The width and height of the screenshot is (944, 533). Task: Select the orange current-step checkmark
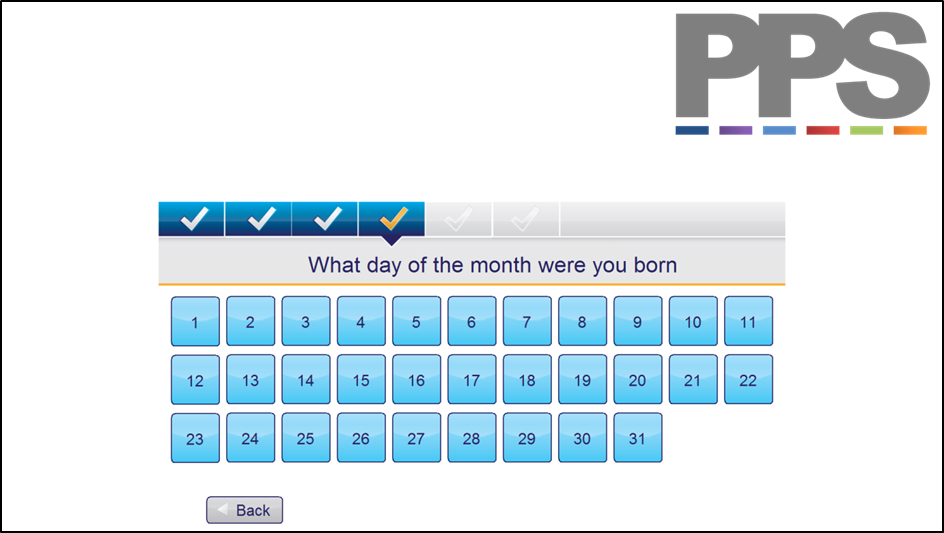(392, 219)
